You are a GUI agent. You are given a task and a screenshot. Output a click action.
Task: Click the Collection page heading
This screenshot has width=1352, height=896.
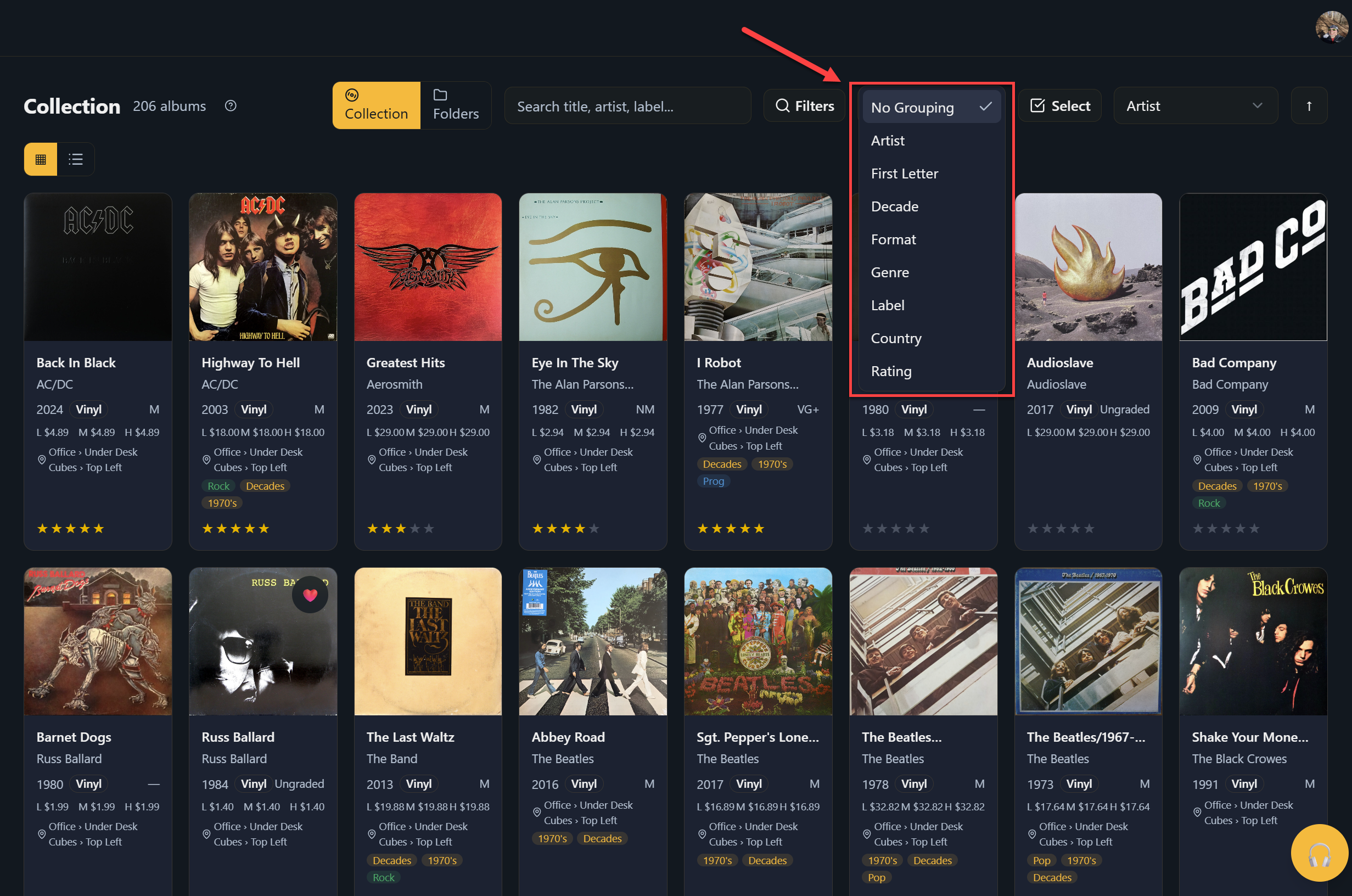tap(72, 107)
